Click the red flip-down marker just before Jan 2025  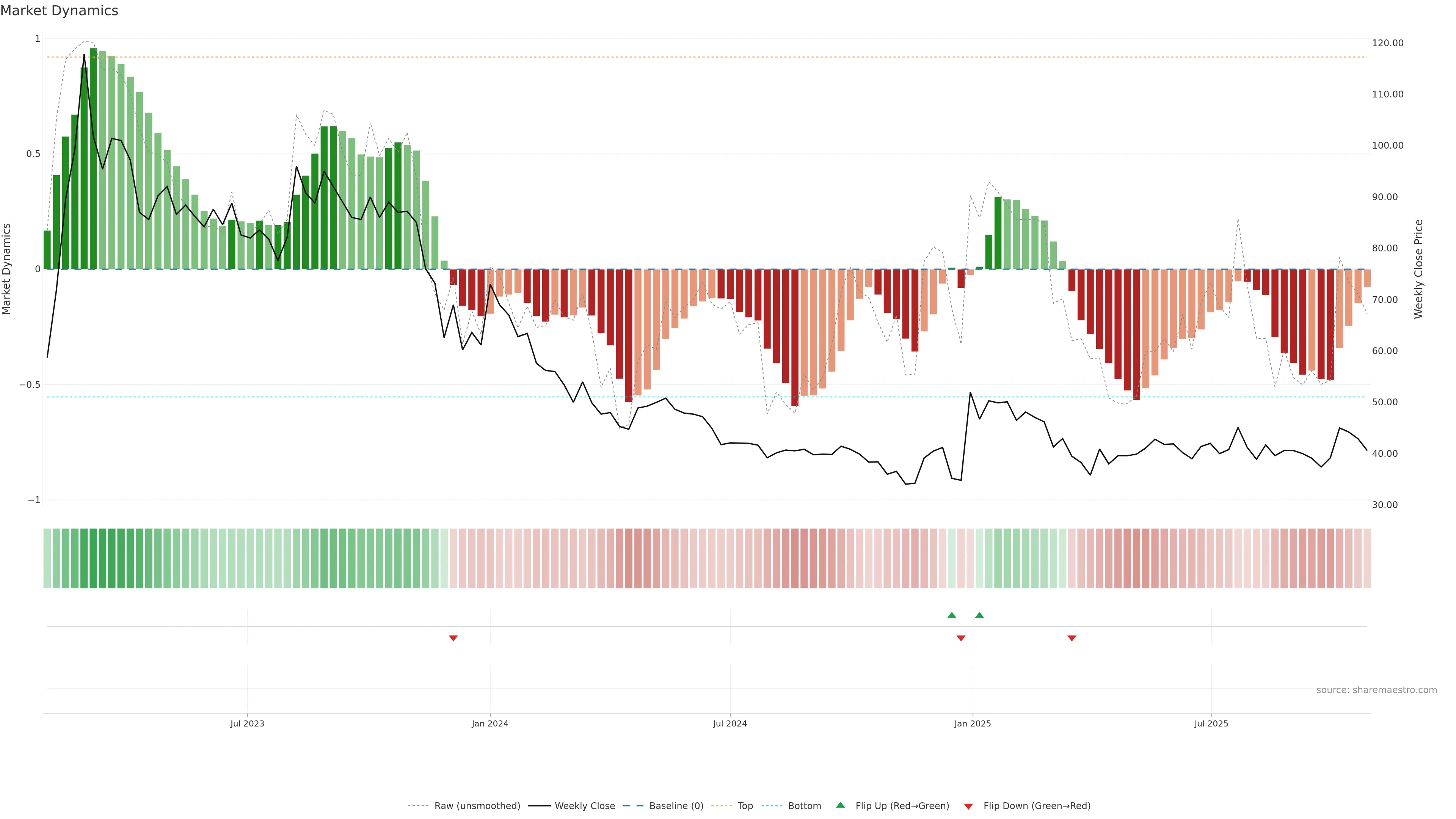[961, 638]
